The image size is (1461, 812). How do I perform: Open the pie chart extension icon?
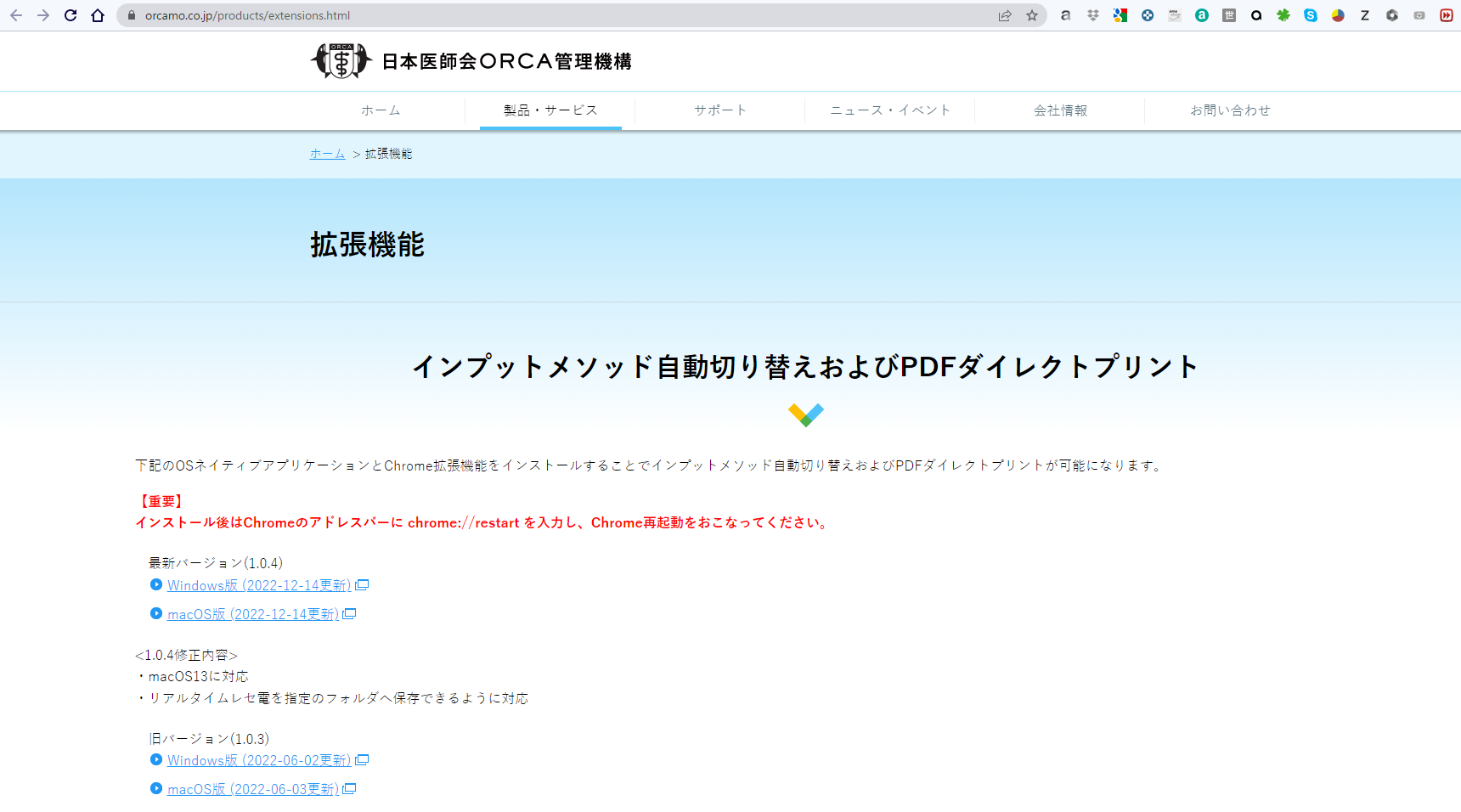1338,15
